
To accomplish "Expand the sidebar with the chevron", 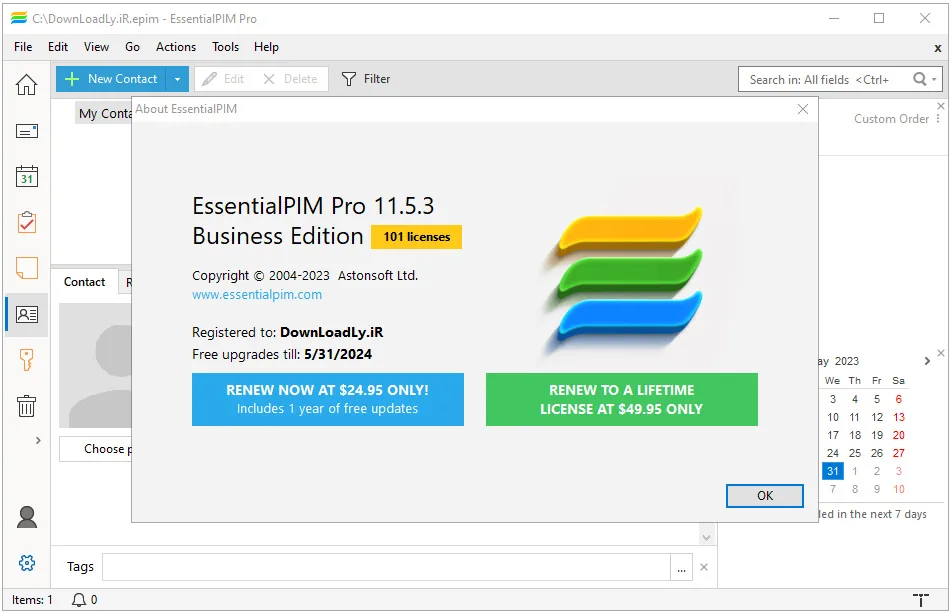I will coord(38,440).
